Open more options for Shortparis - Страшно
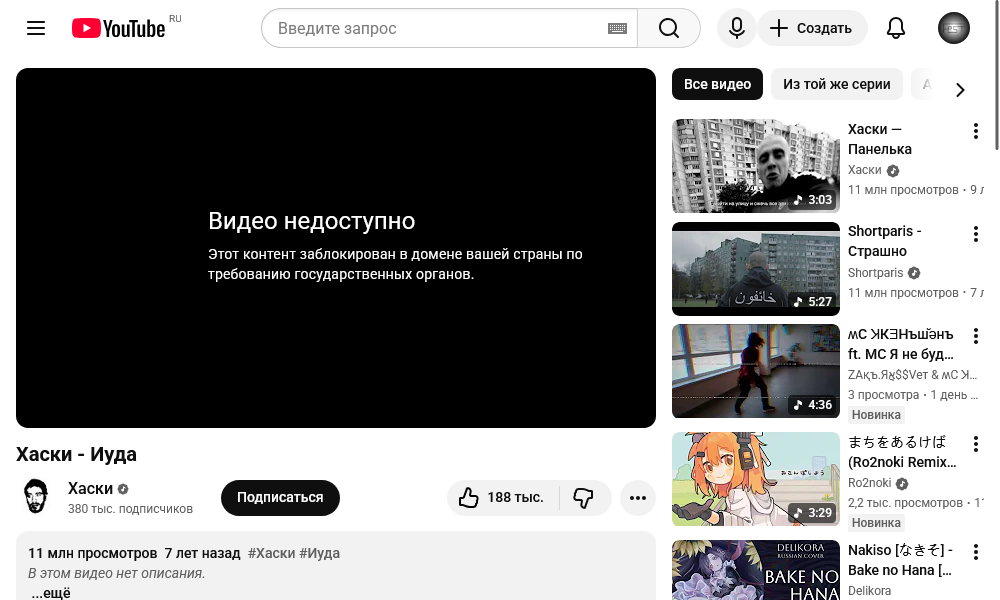 [975, 234]
